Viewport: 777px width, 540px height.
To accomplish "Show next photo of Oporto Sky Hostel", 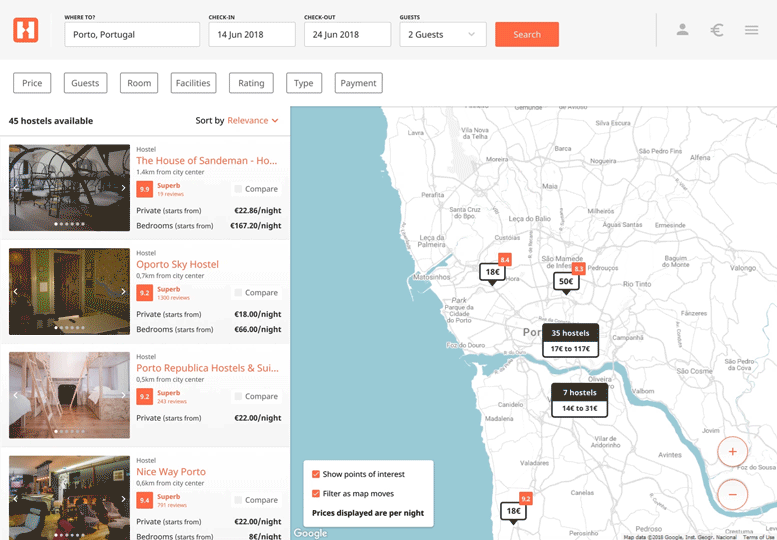I will click(x=123, y=291).
